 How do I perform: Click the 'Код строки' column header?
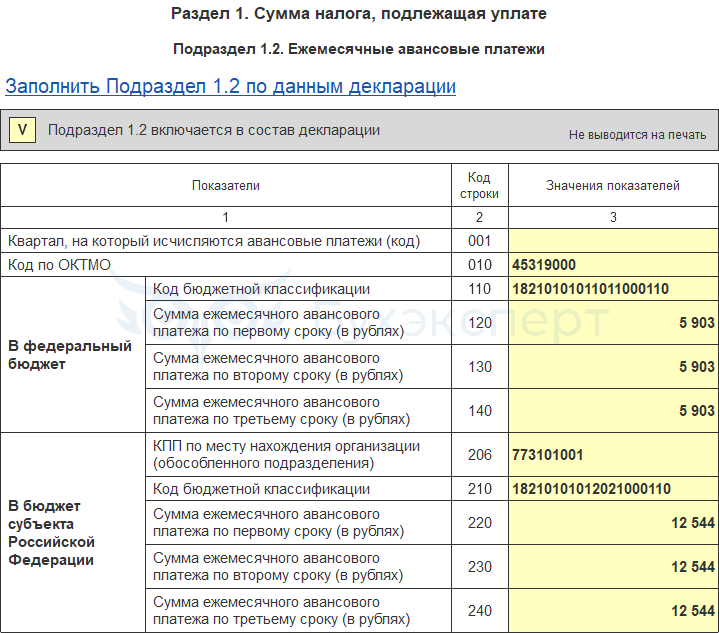tap(480, 185)
